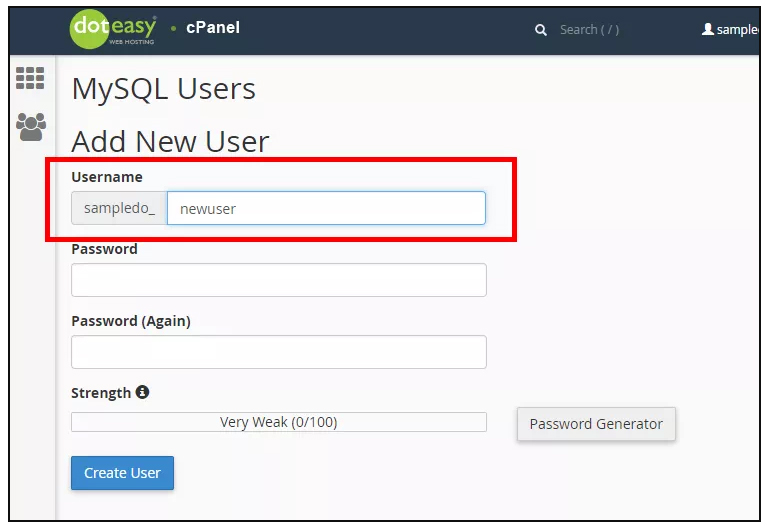770x528 pixels.
Task: Click the sampledo_ username prefix box
Action: click(119, 208)
